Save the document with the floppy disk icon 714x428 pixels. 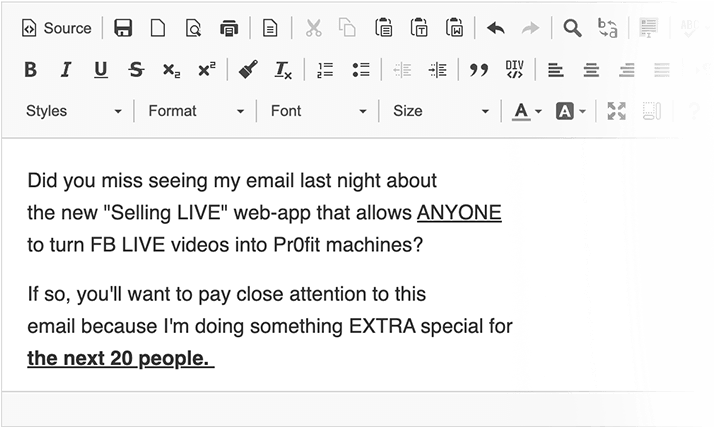point(123,28)
